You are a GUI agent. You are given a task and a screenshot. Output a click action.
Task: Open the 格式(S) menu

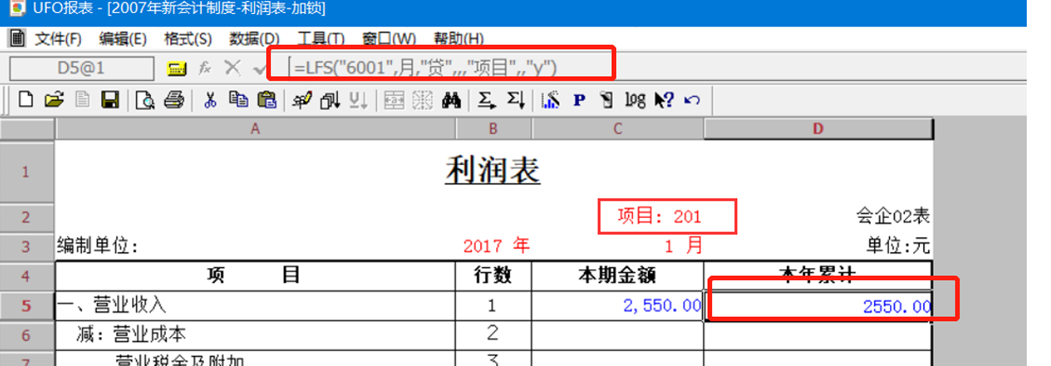(188, 39)
